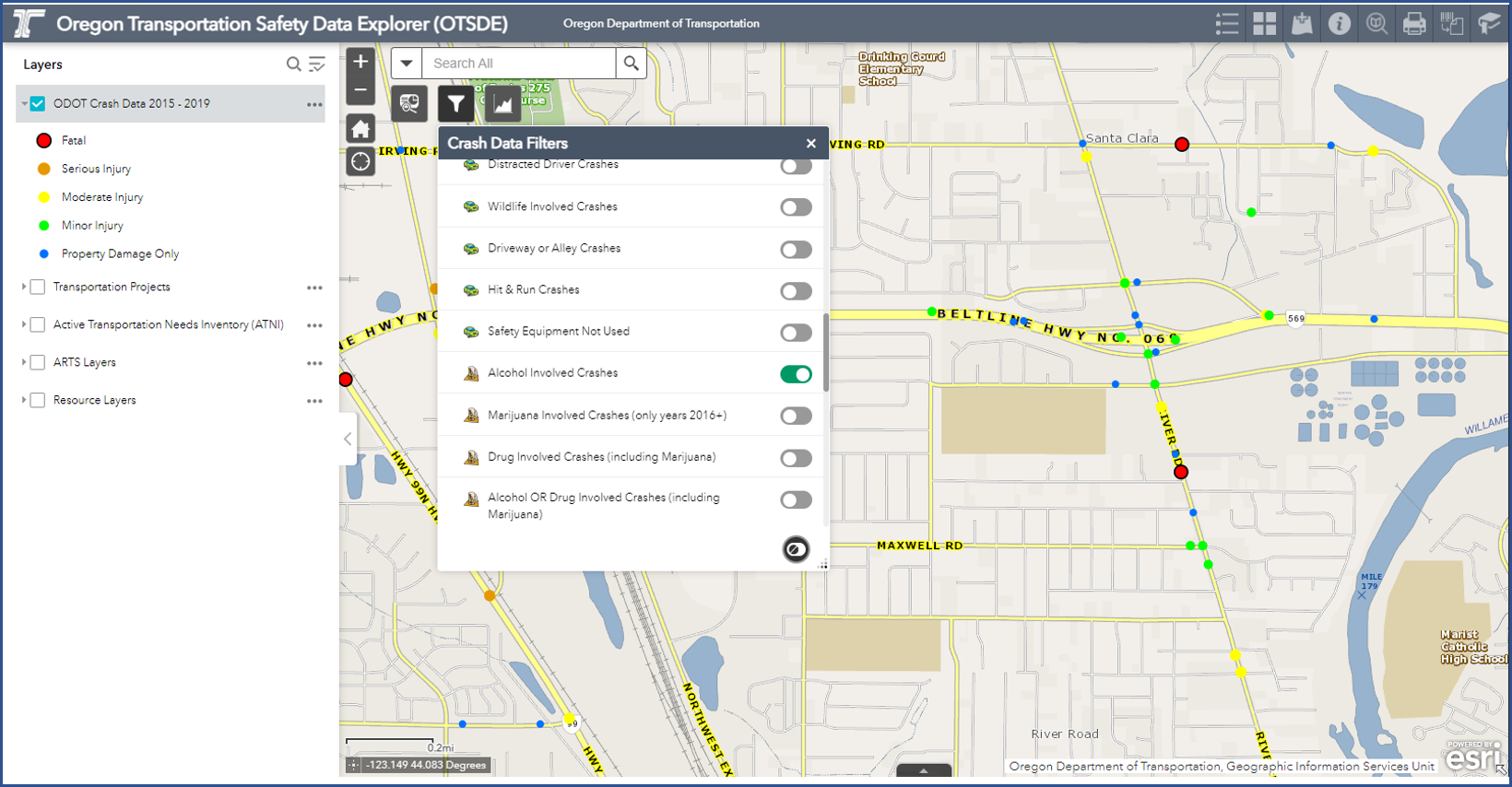1512x787 pixels.
Task: Enable the Distracted Driver Crashes filter
Action: pyautogui.click(x=796, y=167)
